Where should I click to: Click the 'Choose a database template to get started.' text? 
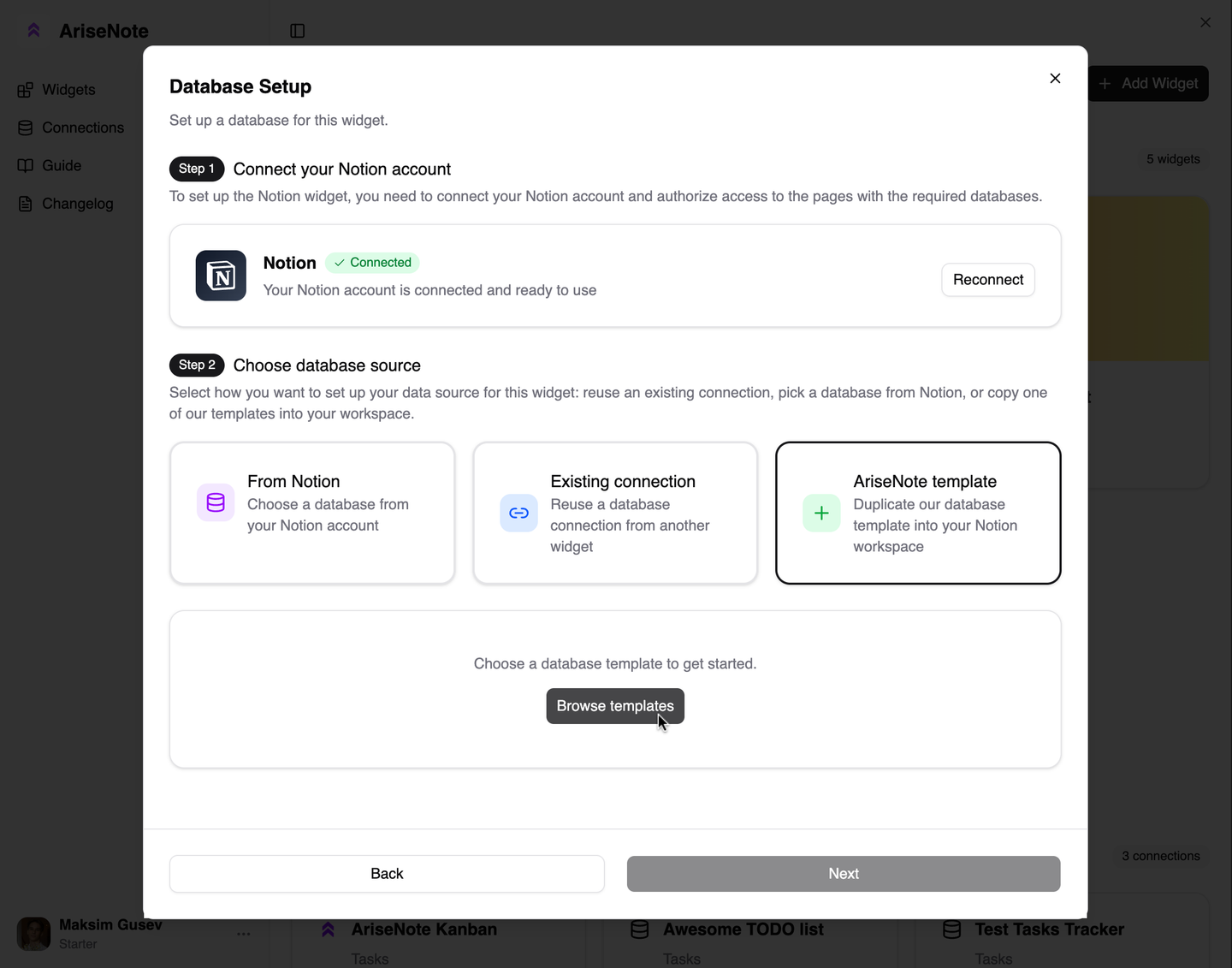(615, 664)
